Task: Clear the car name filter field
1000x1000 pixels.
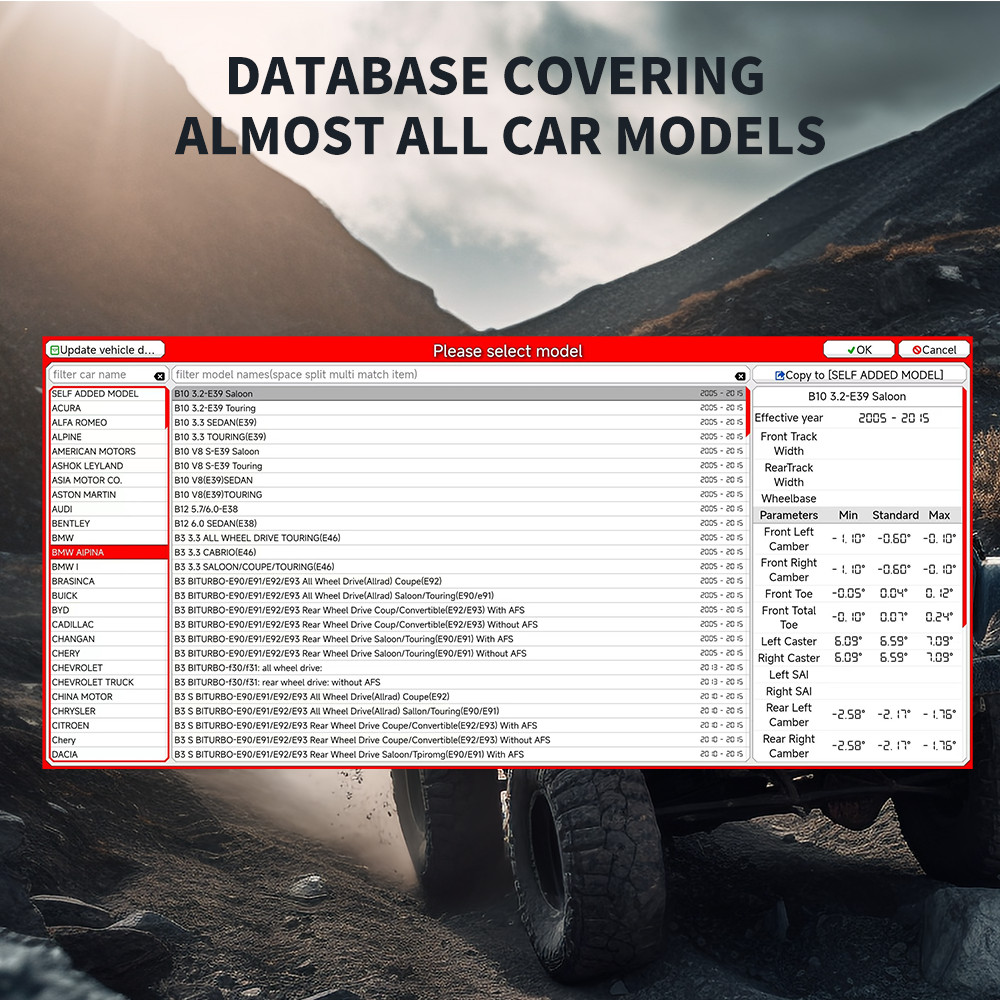Action: 159,376
